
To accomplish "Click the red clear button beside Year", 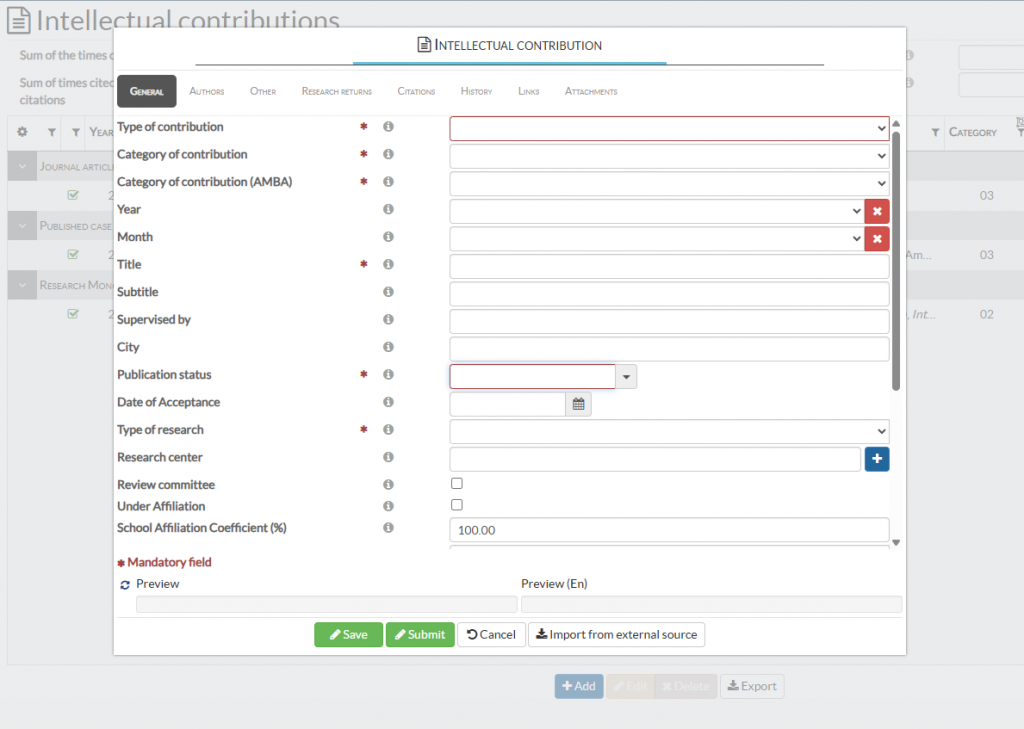I will click(877, 211).
